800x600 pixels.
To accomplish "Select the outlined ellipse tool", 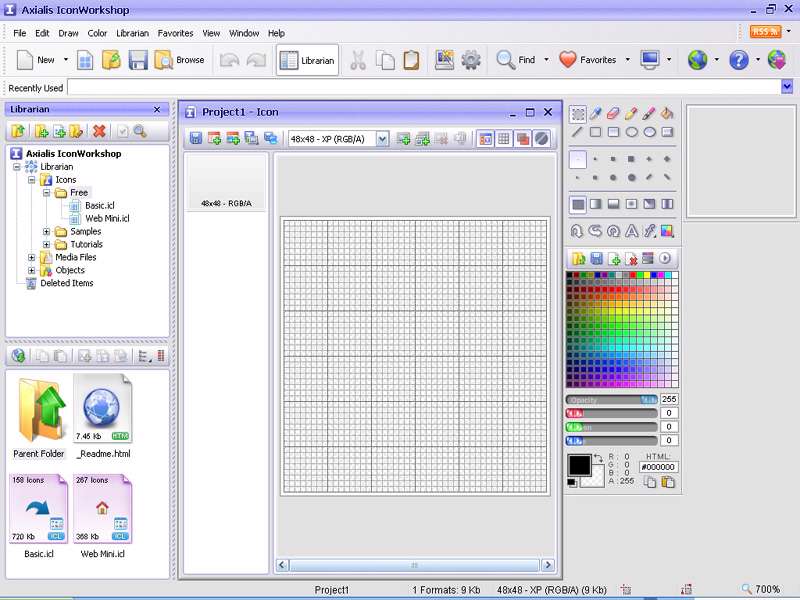I will pyautogui.click(x=631, y=132).
